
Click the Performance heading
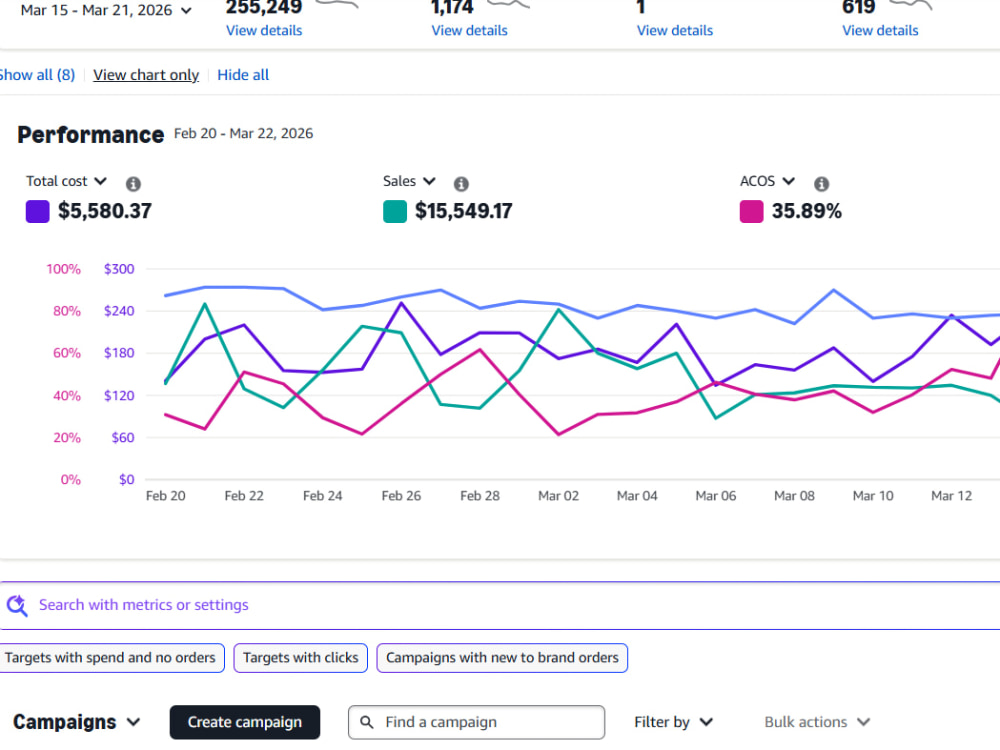pos(91,135)
